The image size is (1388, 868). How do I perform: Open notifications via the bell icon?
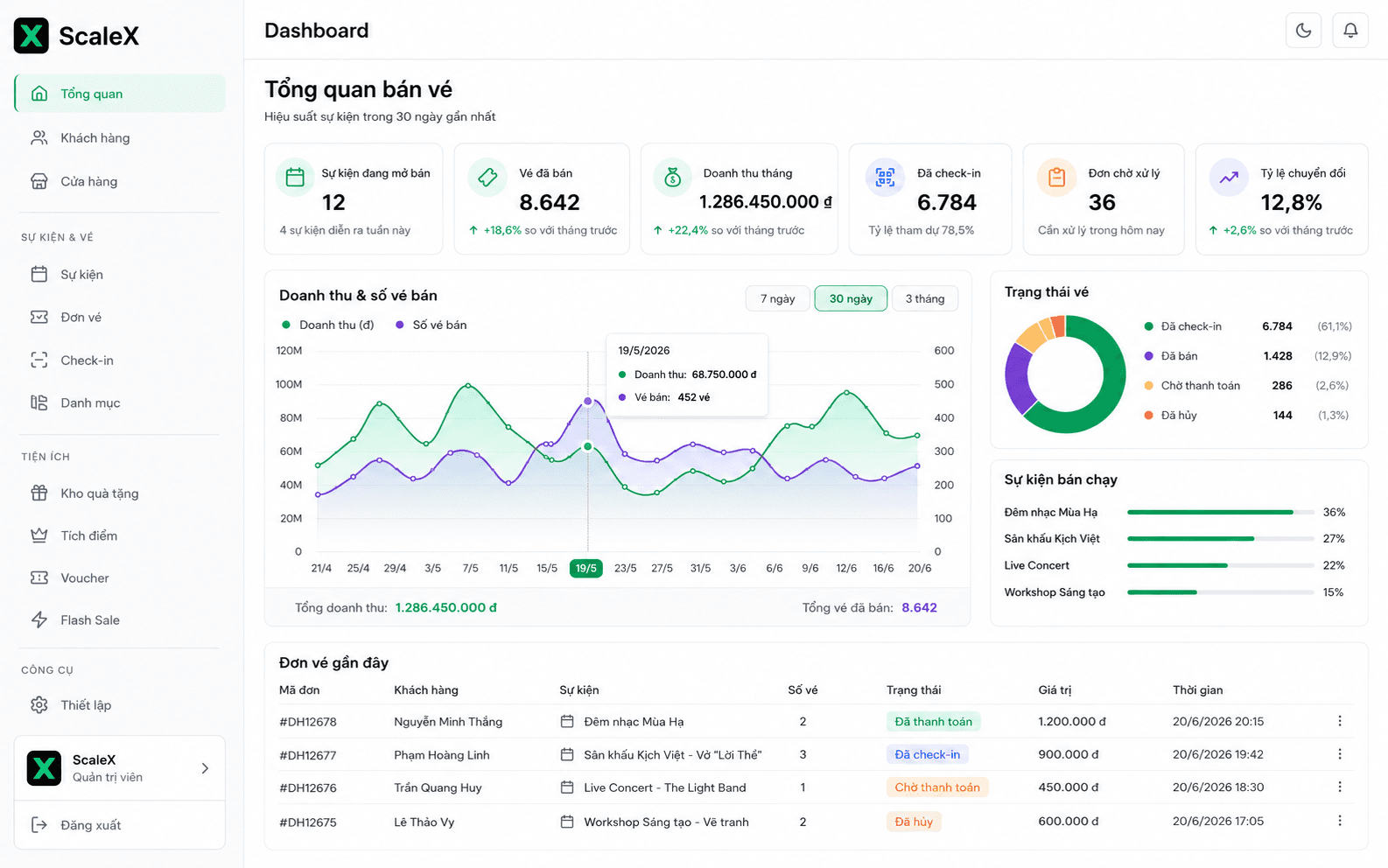[1350, 31]
